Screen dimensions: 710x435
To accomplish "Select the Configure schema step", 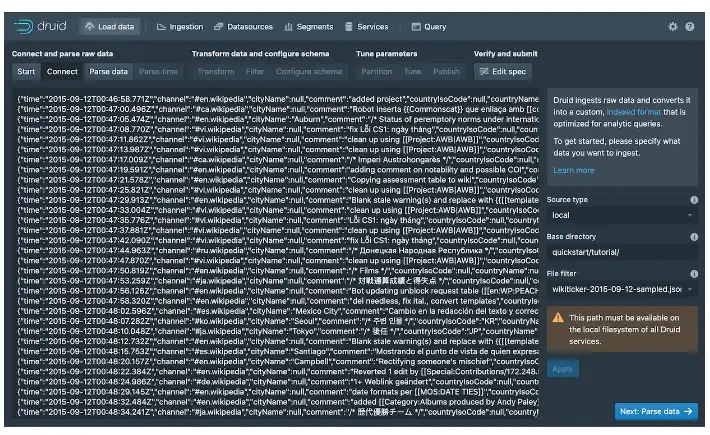I will (x=309, y=72).
